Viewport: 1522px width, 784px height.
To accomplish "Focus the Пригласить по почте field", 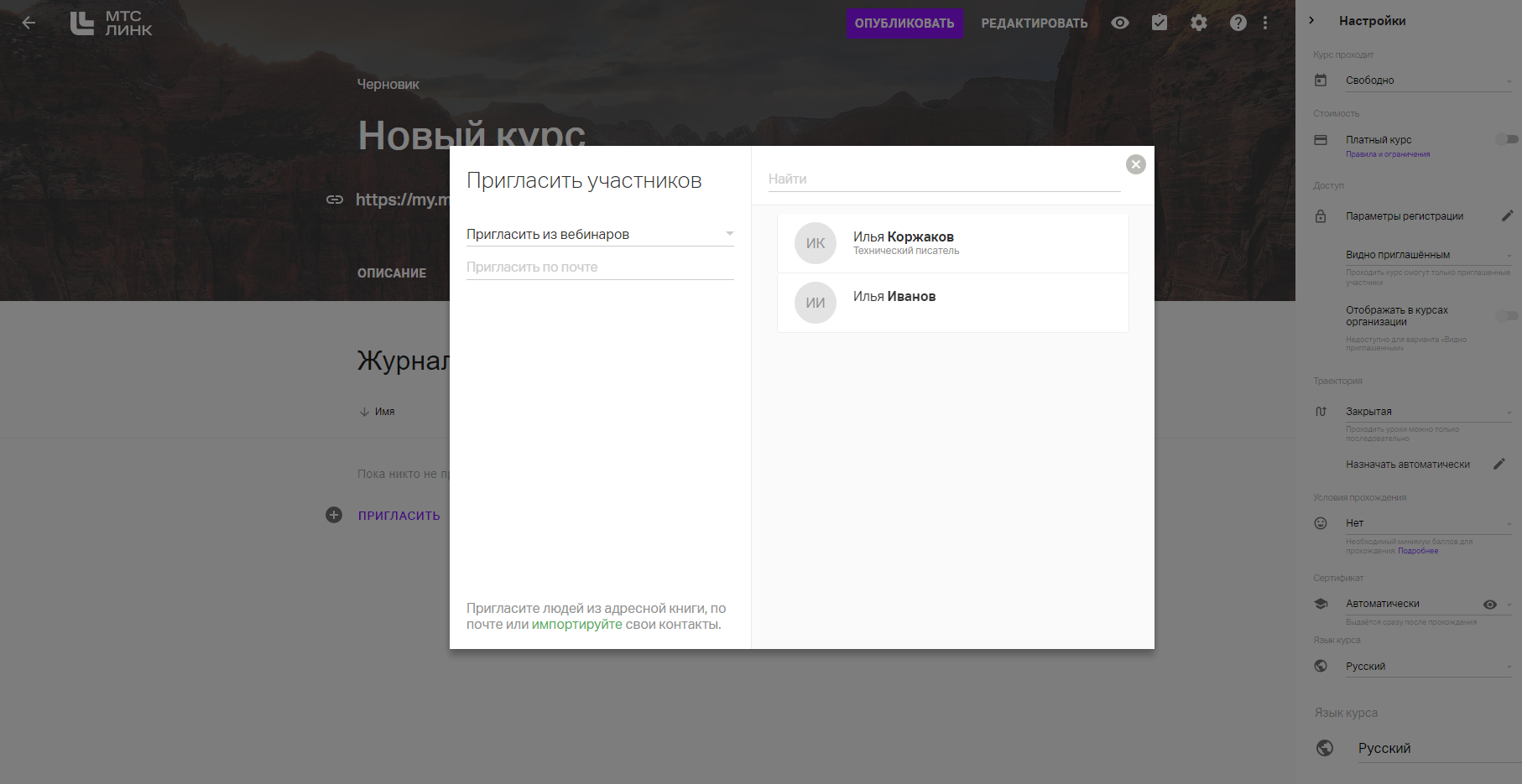I will [x=600, y=267].
